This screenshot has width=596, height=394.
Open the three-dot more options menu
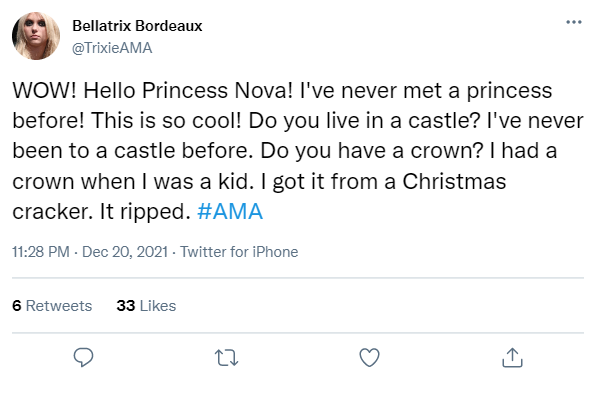click(574, 22)
